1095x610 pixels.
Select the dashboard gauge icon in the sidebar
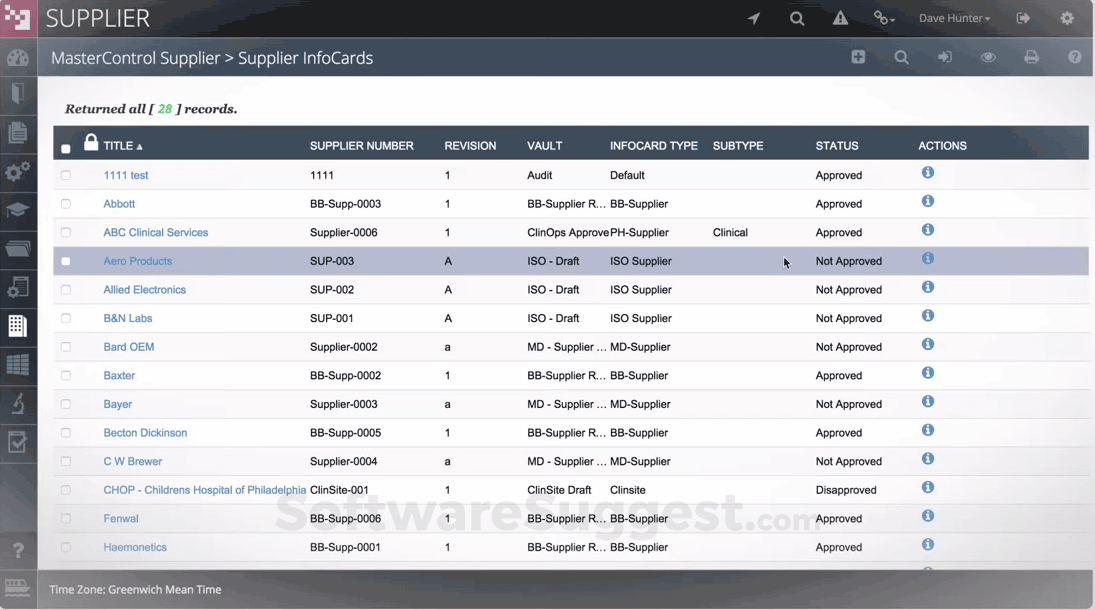[x=18, y=57]
